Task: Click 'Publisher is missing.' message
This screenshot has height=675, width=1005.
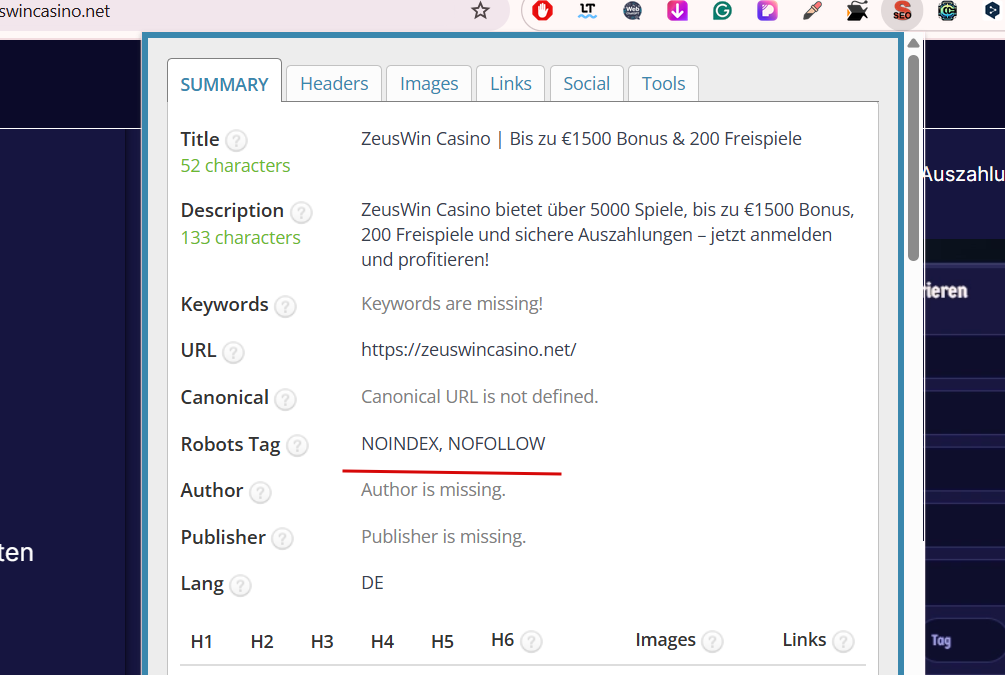Action: (x=444, y=537)
